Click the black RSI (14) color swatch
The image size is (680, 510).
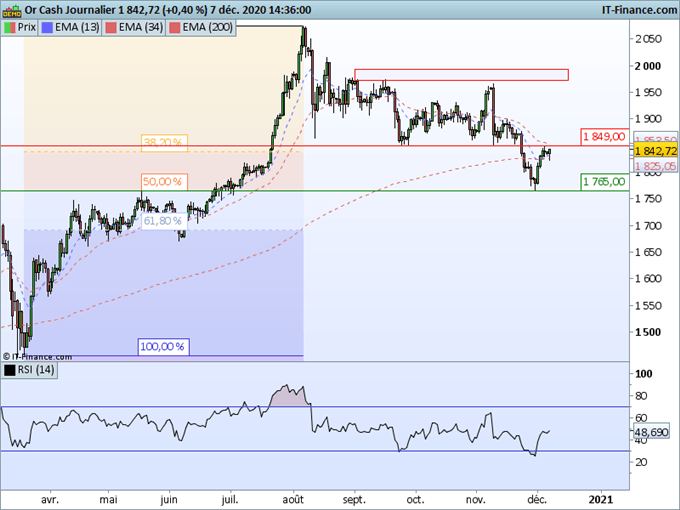click(x=10, y=370)
